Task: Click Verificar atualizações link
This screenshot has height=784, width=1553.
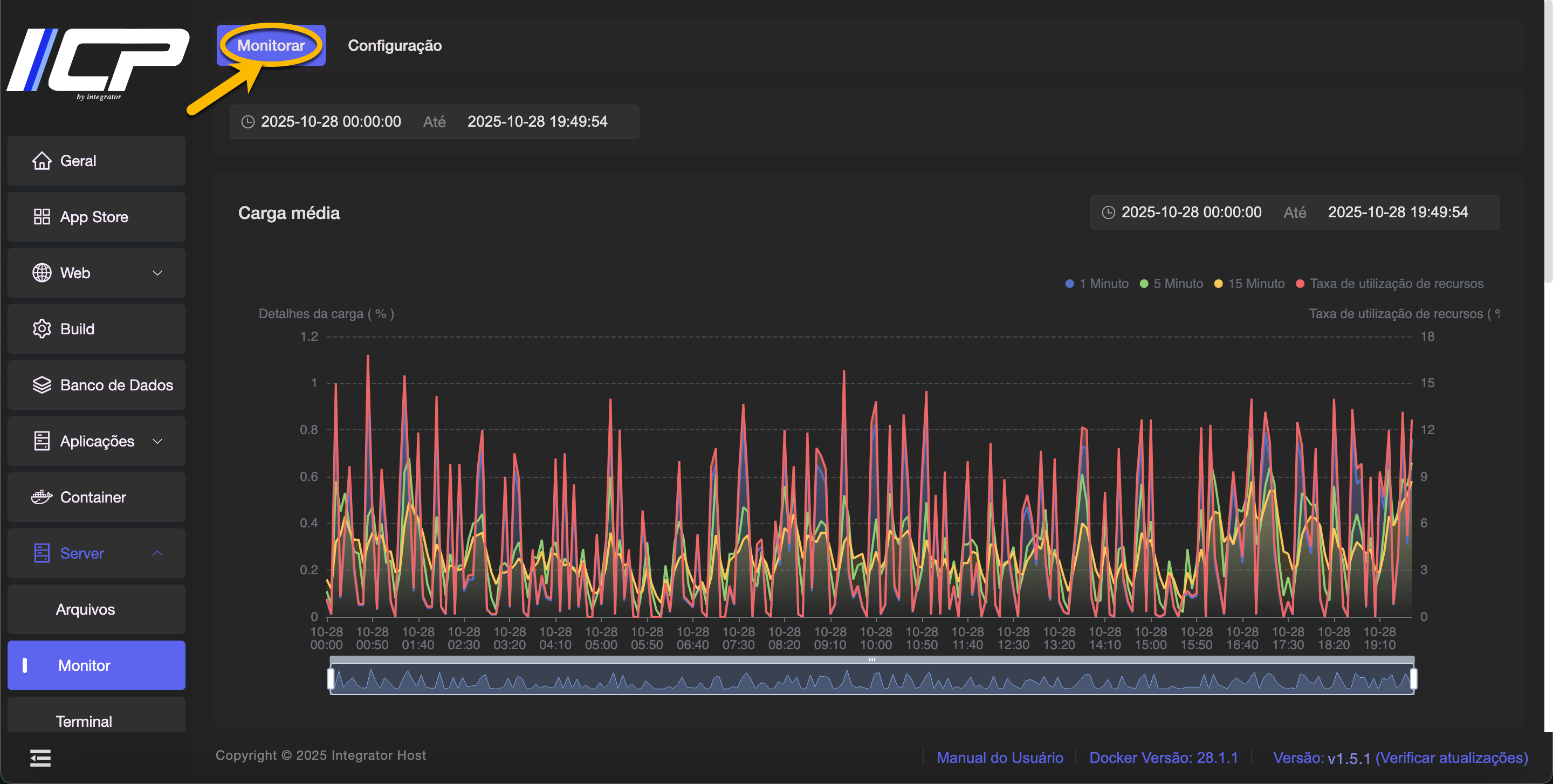Action: pos(1451,758)
